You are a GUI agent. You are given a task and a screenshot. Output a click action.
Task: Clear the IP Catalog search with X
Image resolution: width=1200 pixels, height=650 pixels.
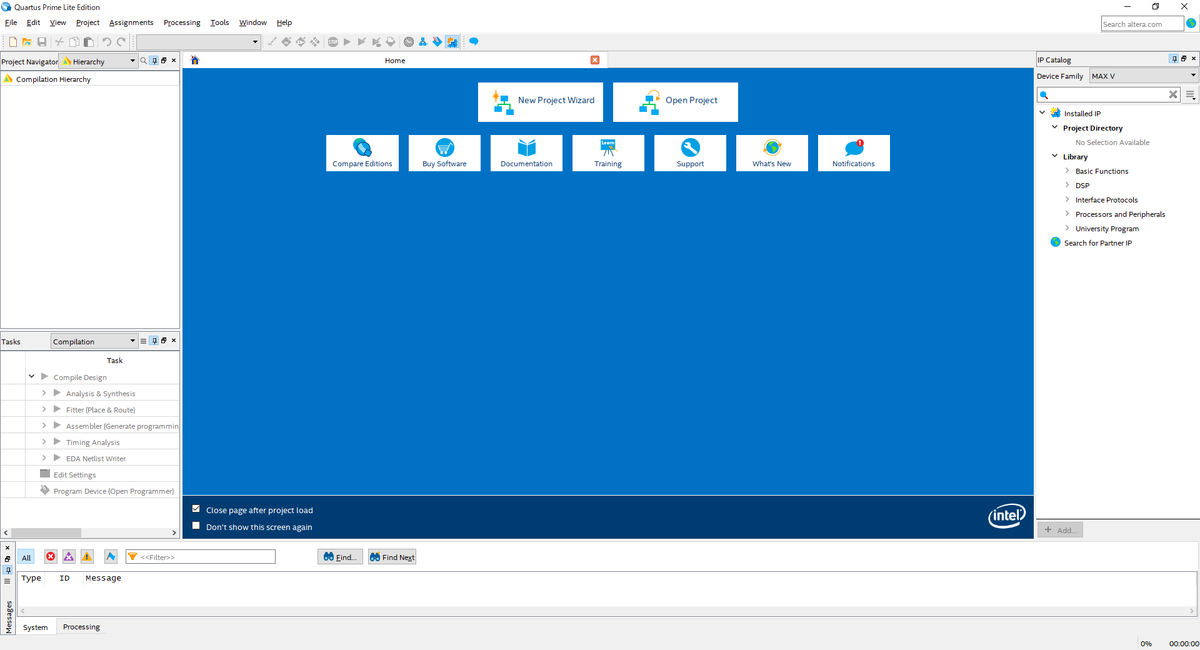point(1174,95)
